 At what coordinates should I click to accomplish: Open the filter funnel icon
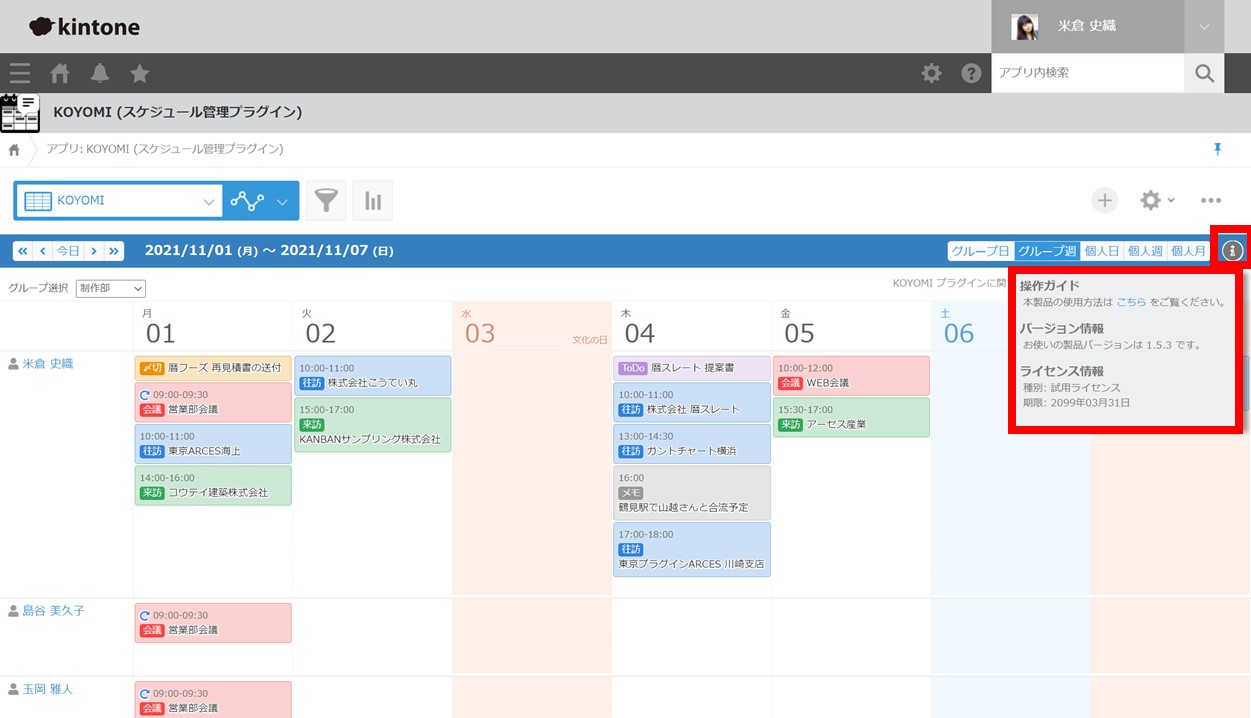coord(326,201)
